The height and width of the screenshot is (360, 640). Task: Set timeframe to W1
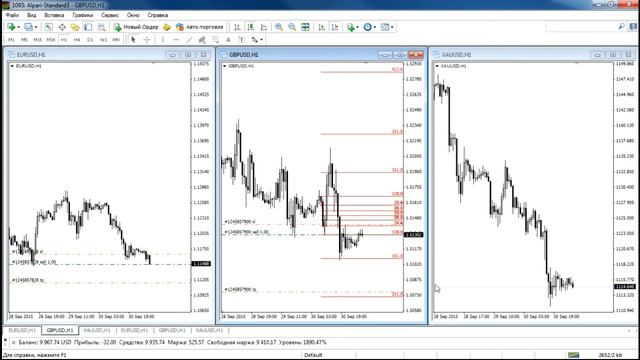point(103,40)
